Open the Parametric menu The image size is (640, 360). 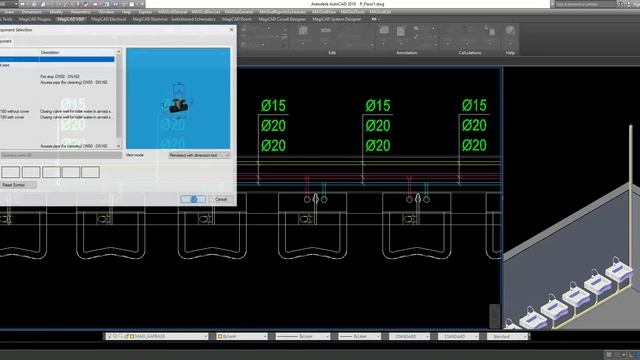coord(81,12)
